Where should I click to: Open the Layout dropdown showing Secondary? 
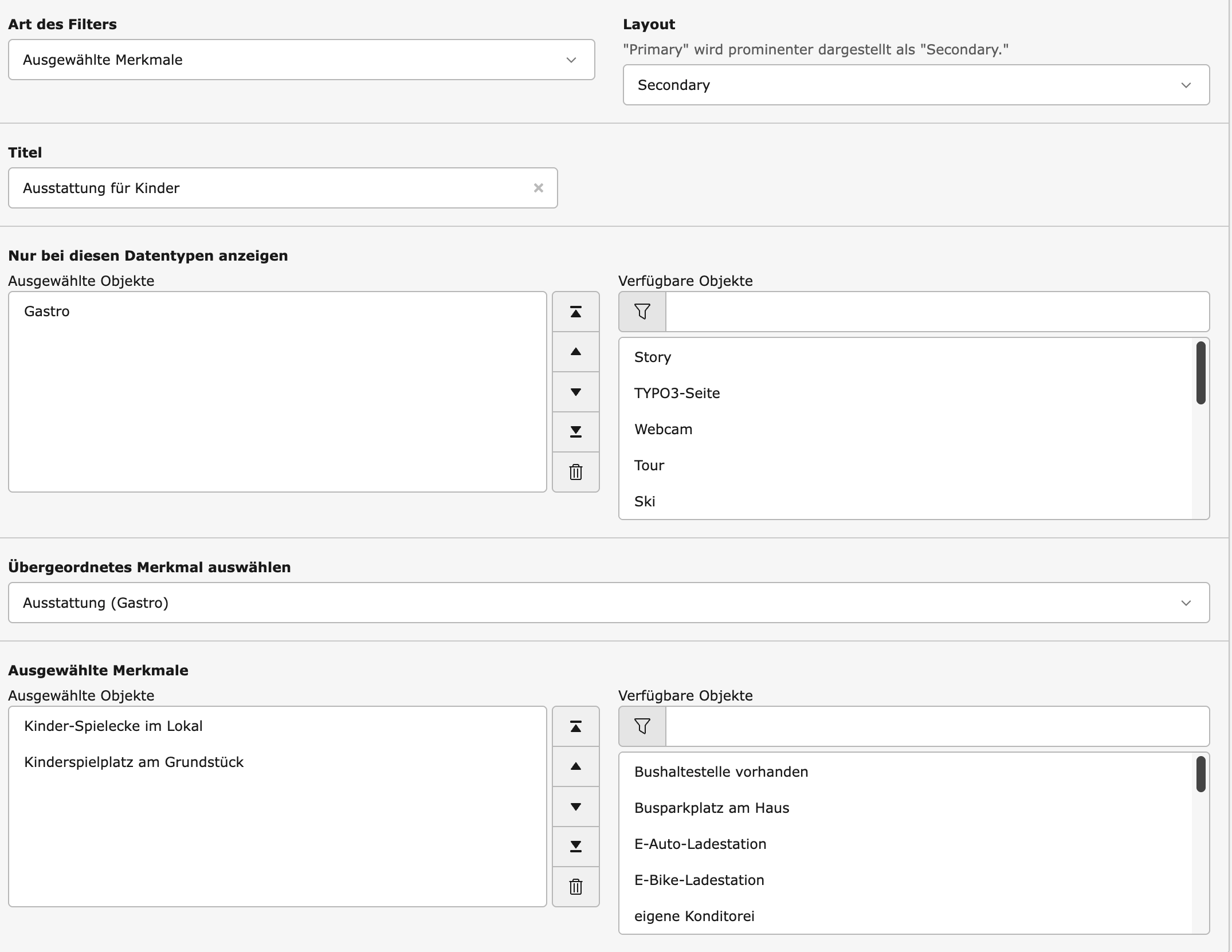[916, 85]
